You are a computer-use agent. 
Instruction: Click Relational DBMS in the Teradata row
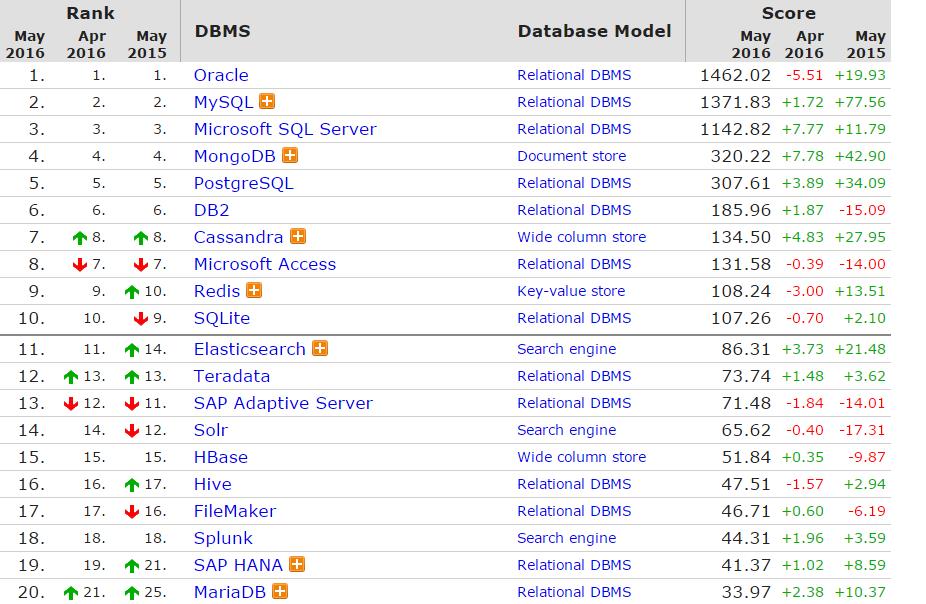click(x=574, y=376)
